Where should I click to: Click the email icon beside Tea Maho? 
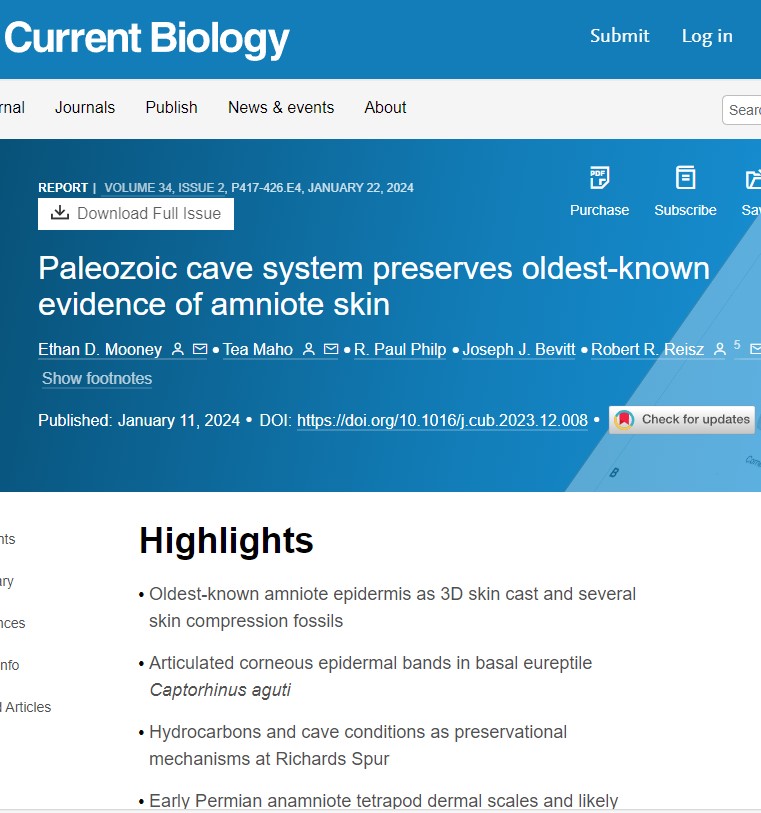click(x=331, y=350)
